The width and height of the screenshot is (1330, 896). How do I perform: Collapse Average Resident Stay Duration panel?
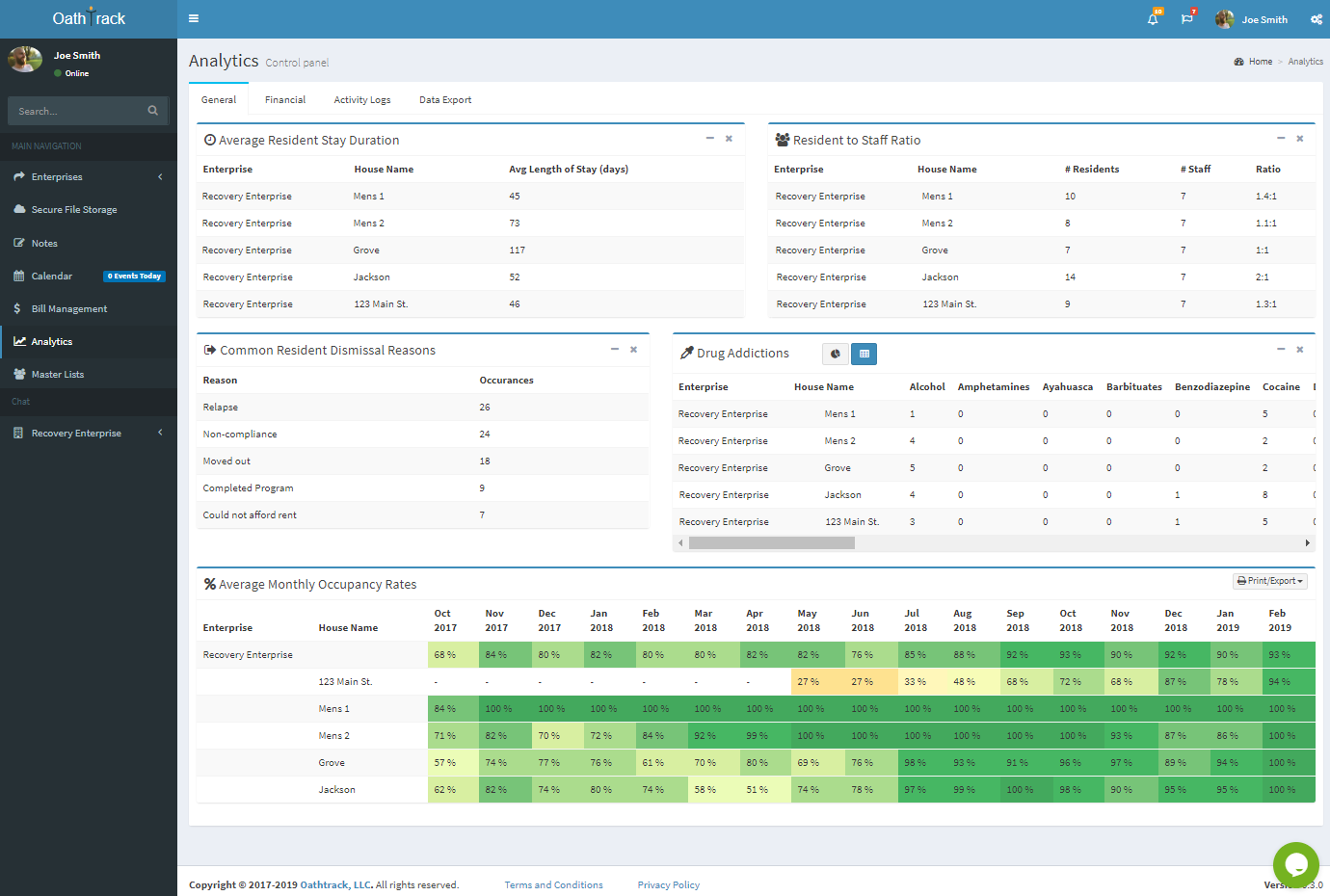(x=710, y=139)
